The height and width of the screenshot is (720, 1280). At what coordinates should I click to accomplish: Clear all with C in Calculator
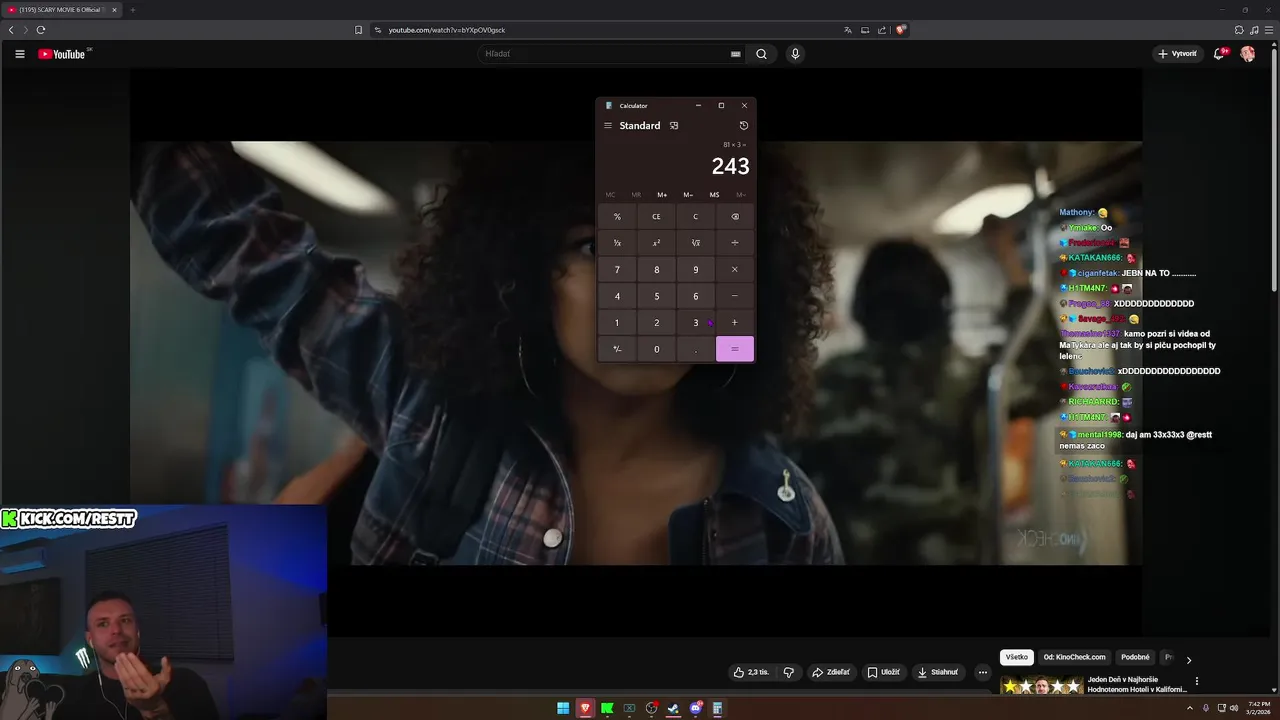pyautogui.click(x=696, y=217)
